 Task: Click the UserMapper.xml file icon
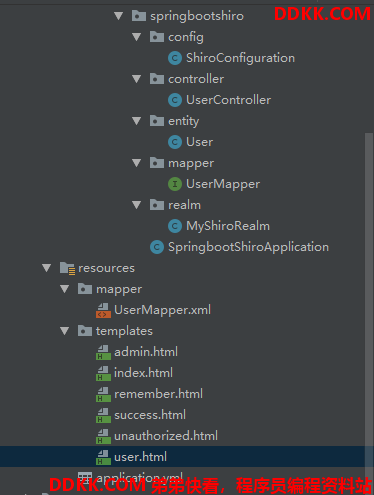point(103,310)
